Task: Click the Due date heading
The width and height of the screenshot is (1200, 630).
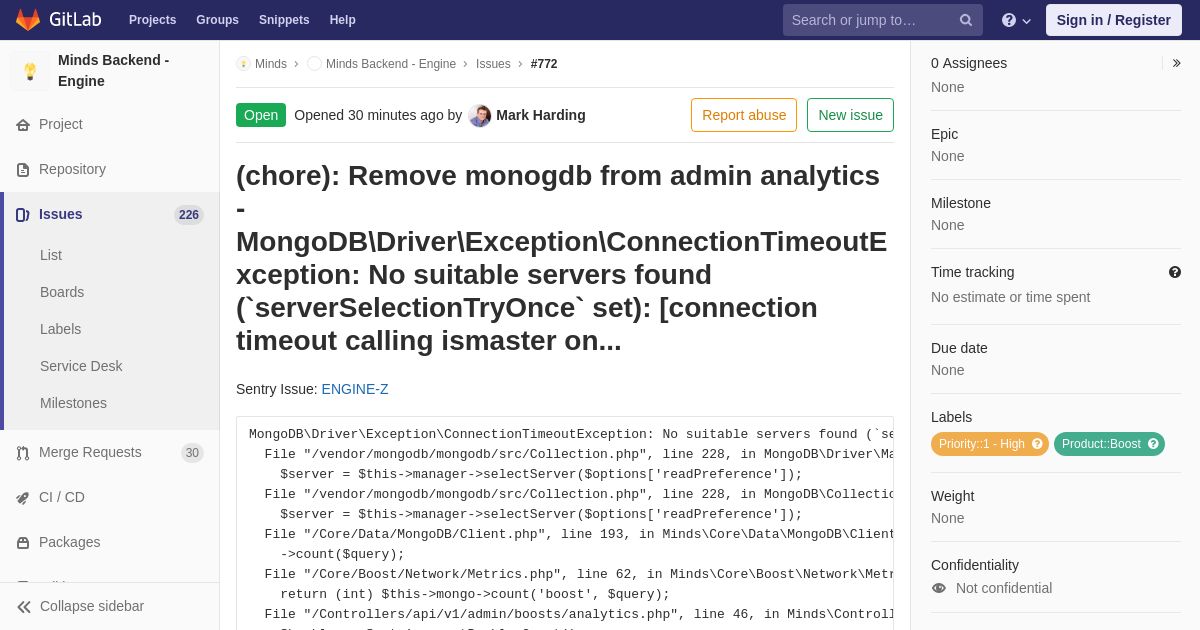Action: pyautogui.click(x=959, y=348)
